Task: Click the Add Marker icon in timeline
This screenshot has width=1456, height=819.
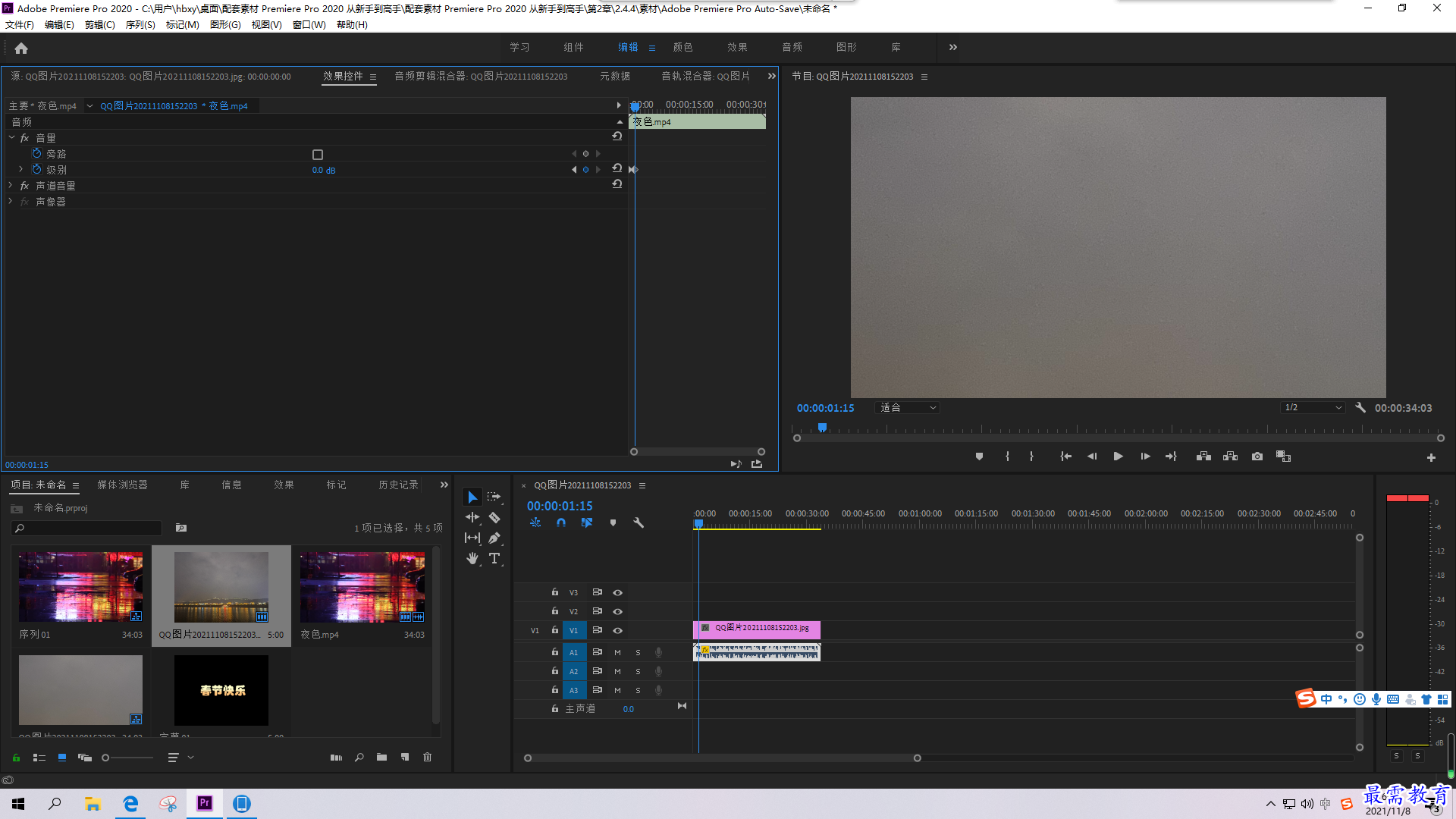Action: pos(613,522)
